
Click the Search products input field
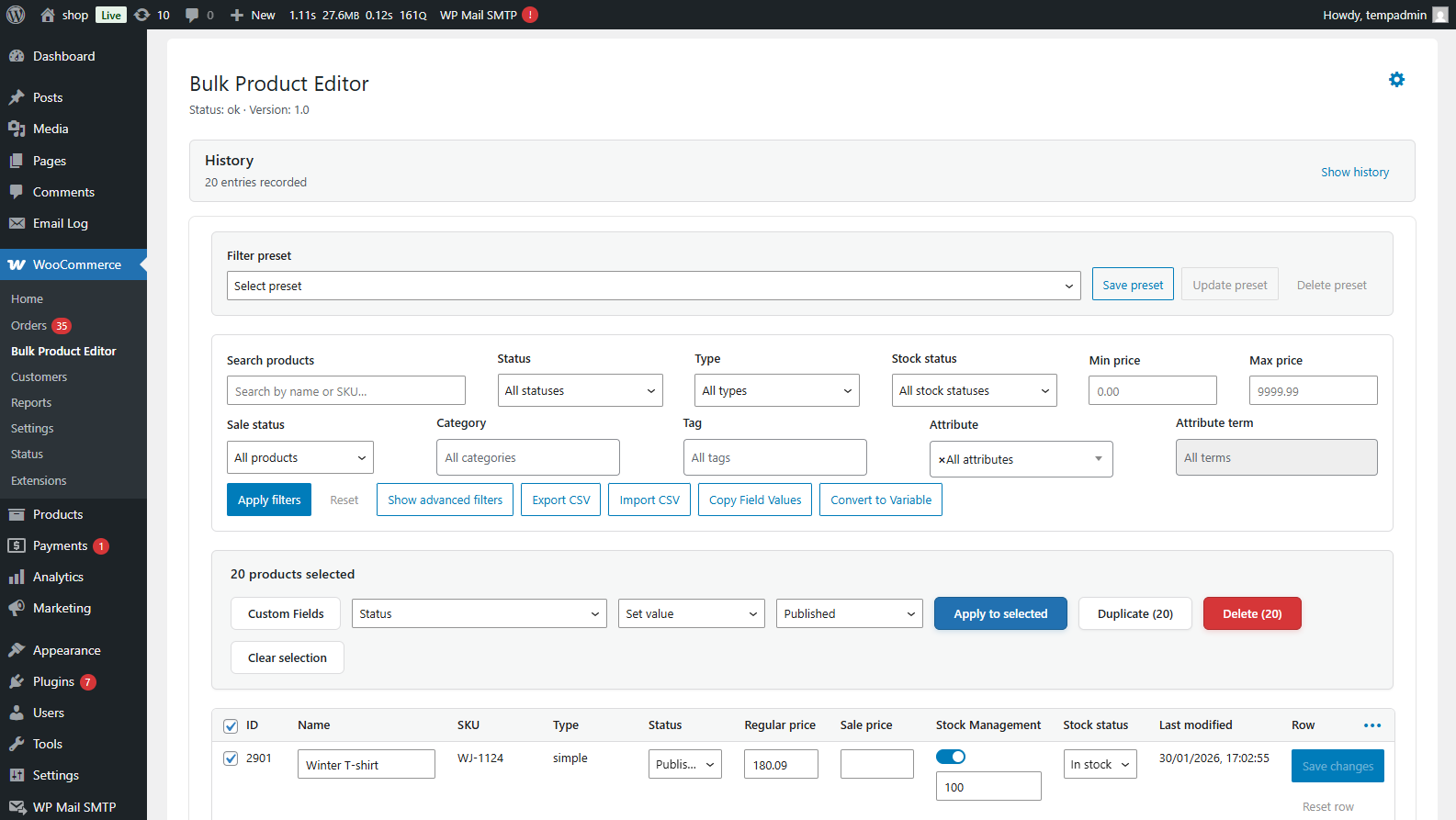345,391
